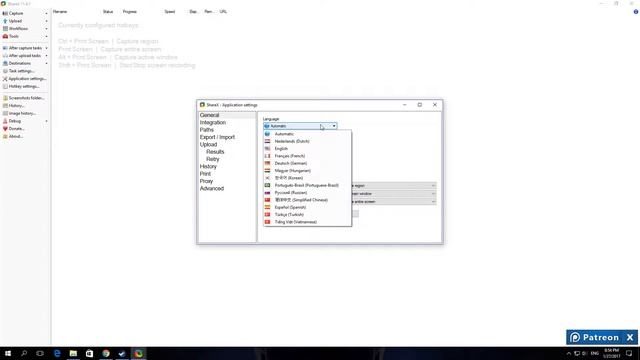Screen dimensions: 640x360
Task: Click the Status column header
Action: (x=108, y=11)
